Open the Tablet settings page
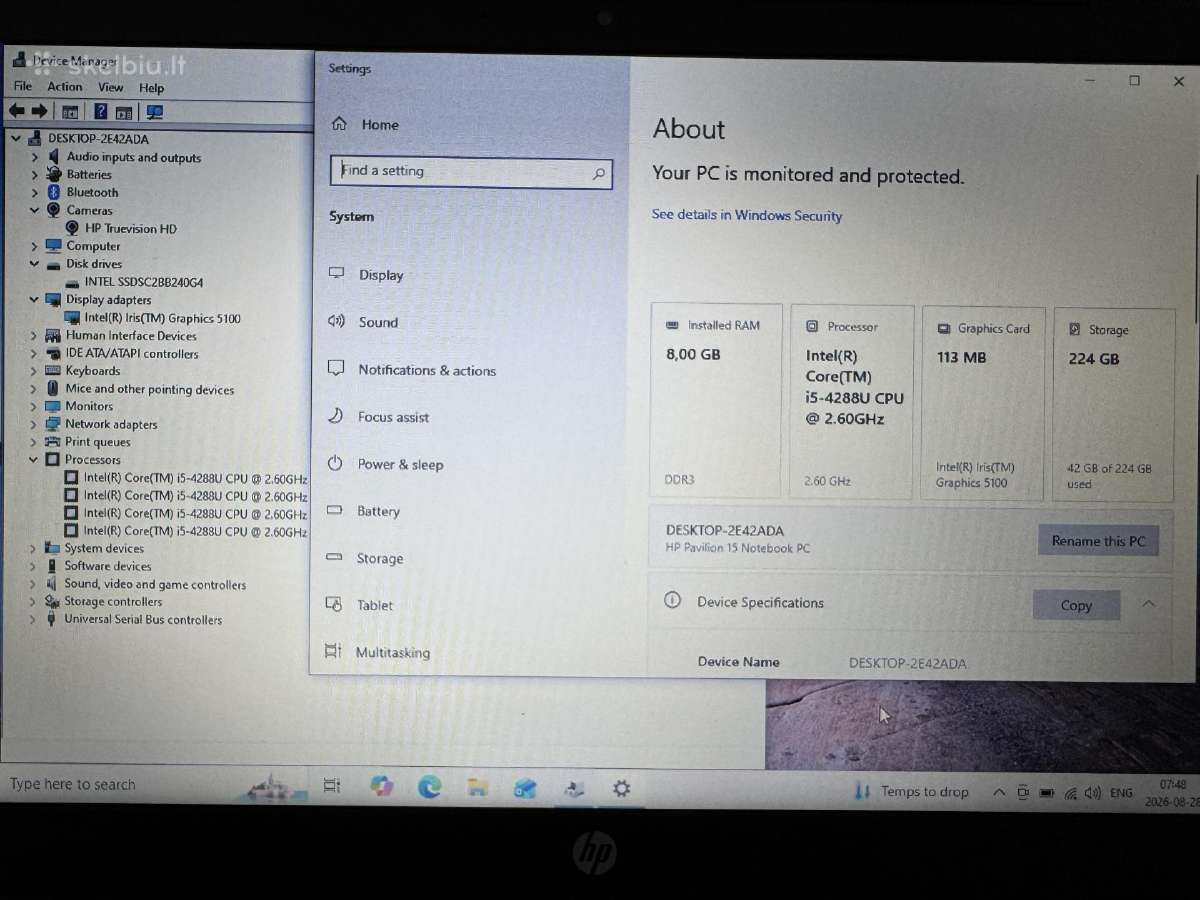Viewport: 1200px width, 900px height. [x=374, y=605]
